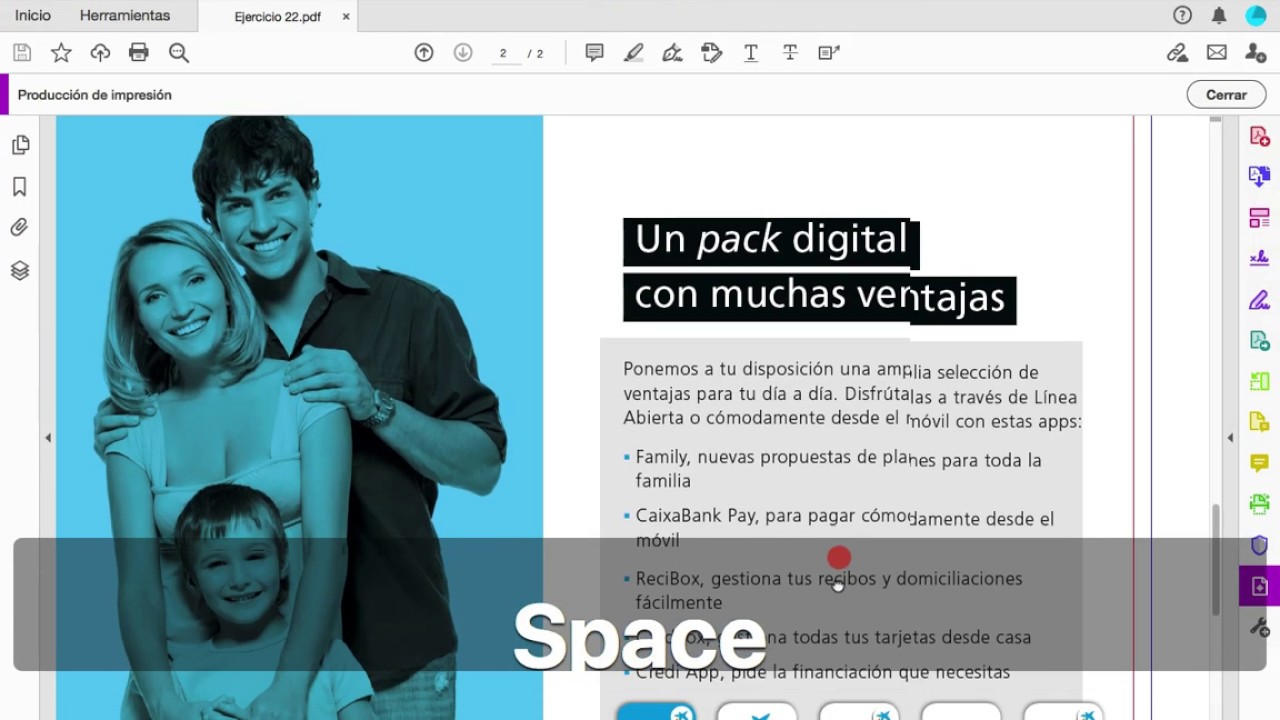Send file by email envelope icon
1280x720 pixels.
[x=1217, y=53]
